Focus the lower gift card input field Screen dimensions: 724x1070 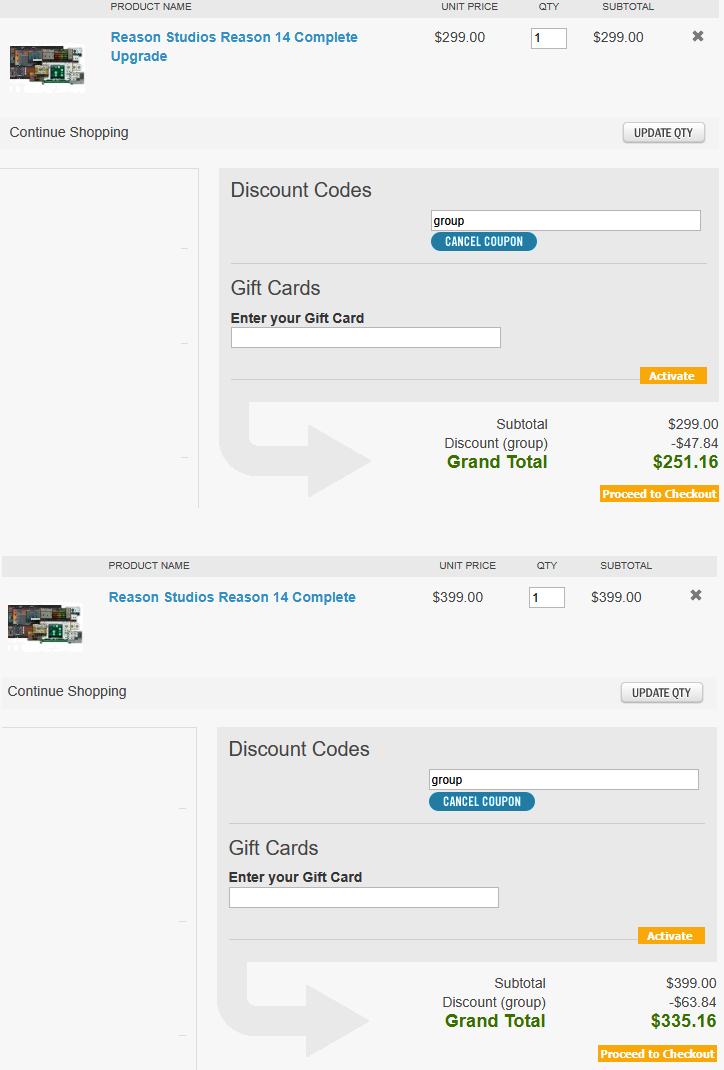coord(364,897)
